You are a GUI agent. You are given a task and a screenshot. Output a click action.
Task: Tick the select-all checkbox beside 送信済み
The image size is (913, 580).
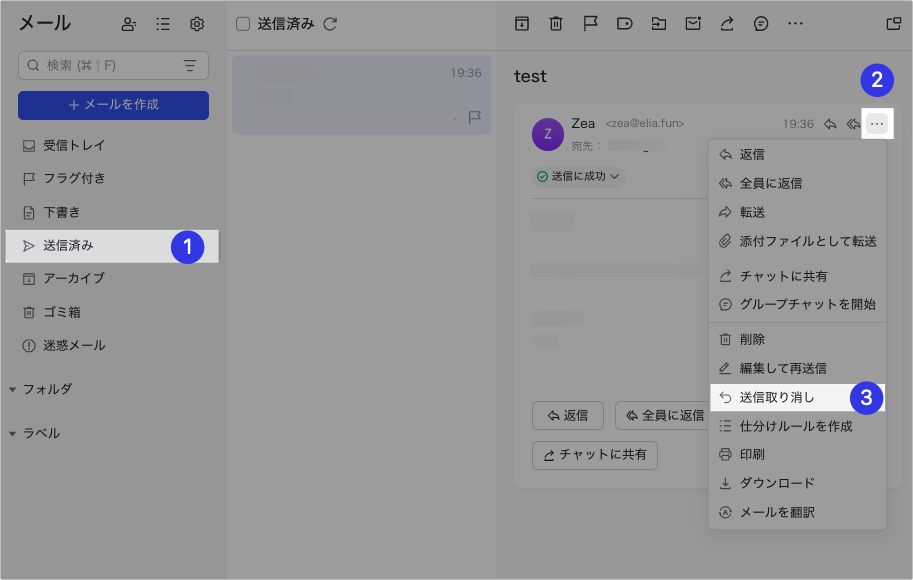tap(243, 24)
